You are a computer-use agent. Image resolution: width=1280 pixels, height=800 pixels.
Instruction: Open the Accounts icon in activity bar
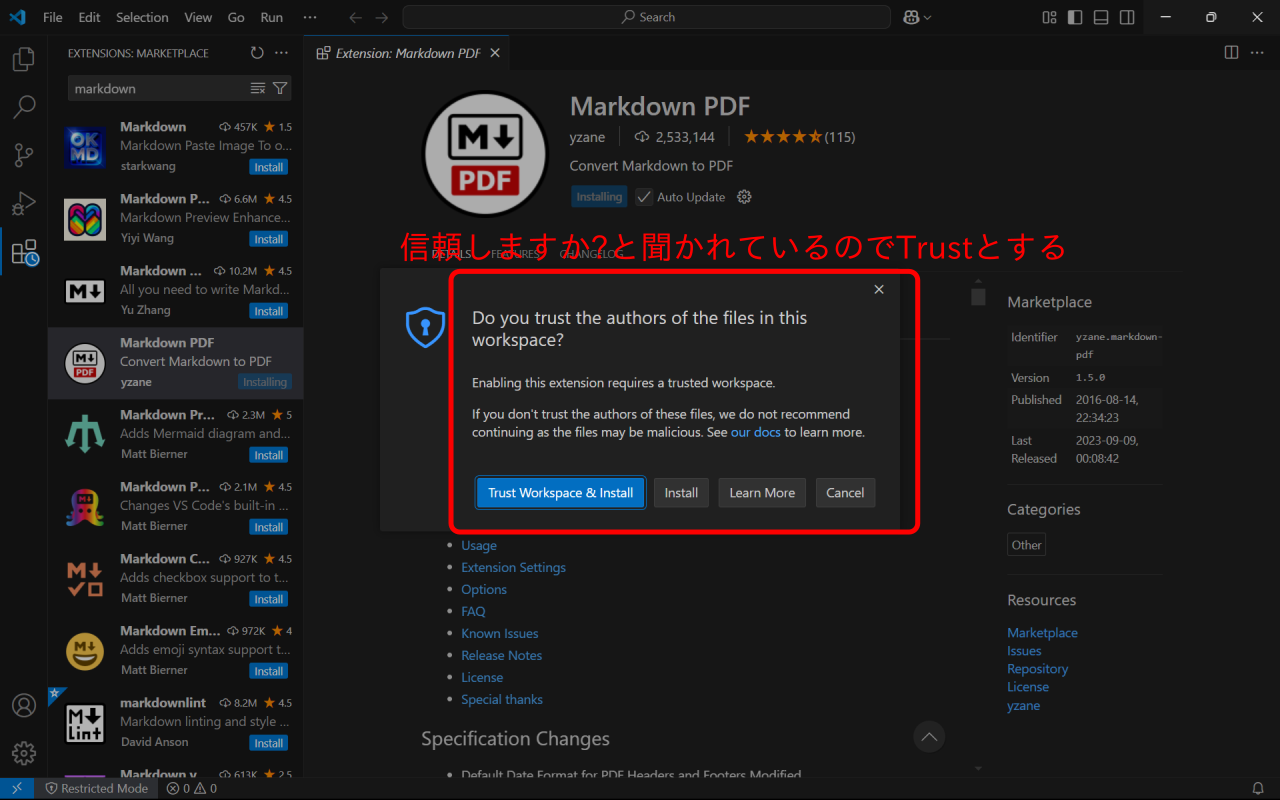[24, 705]
